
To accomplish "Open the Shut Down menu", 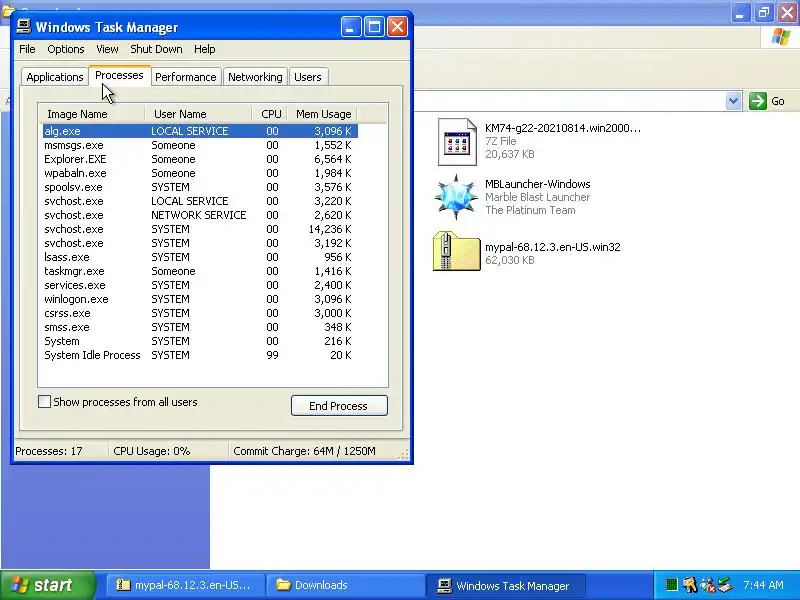I will (x=156, y=49).
